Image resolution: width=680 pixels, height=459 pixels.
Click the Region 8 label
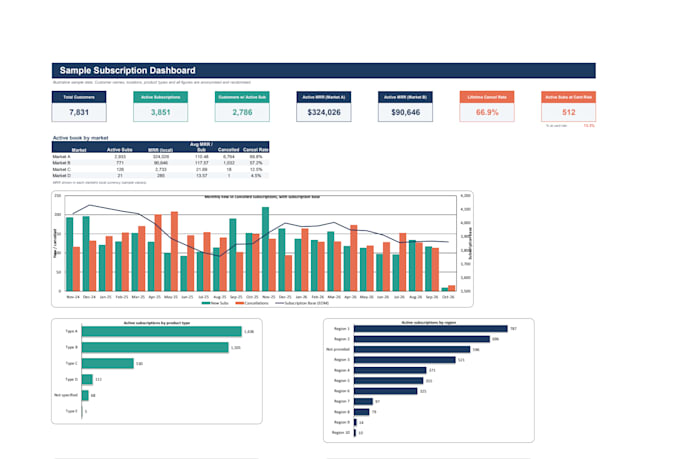(x=342, y=412)
